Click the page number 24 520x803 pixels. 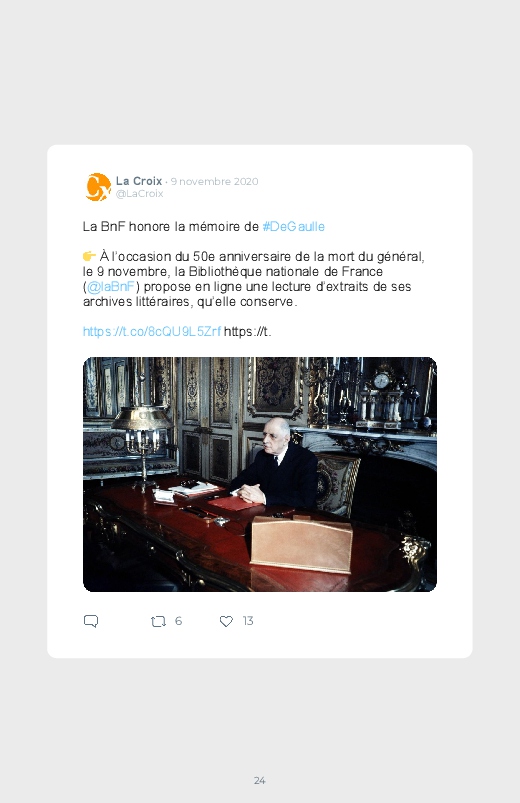tap(260, 780)
